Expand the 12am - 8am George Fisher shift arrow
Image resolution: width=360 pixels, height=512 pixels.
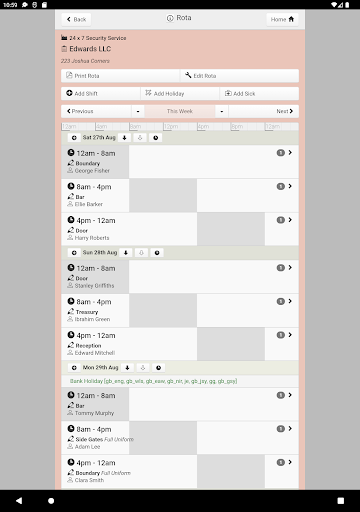[x=290, y=152]
